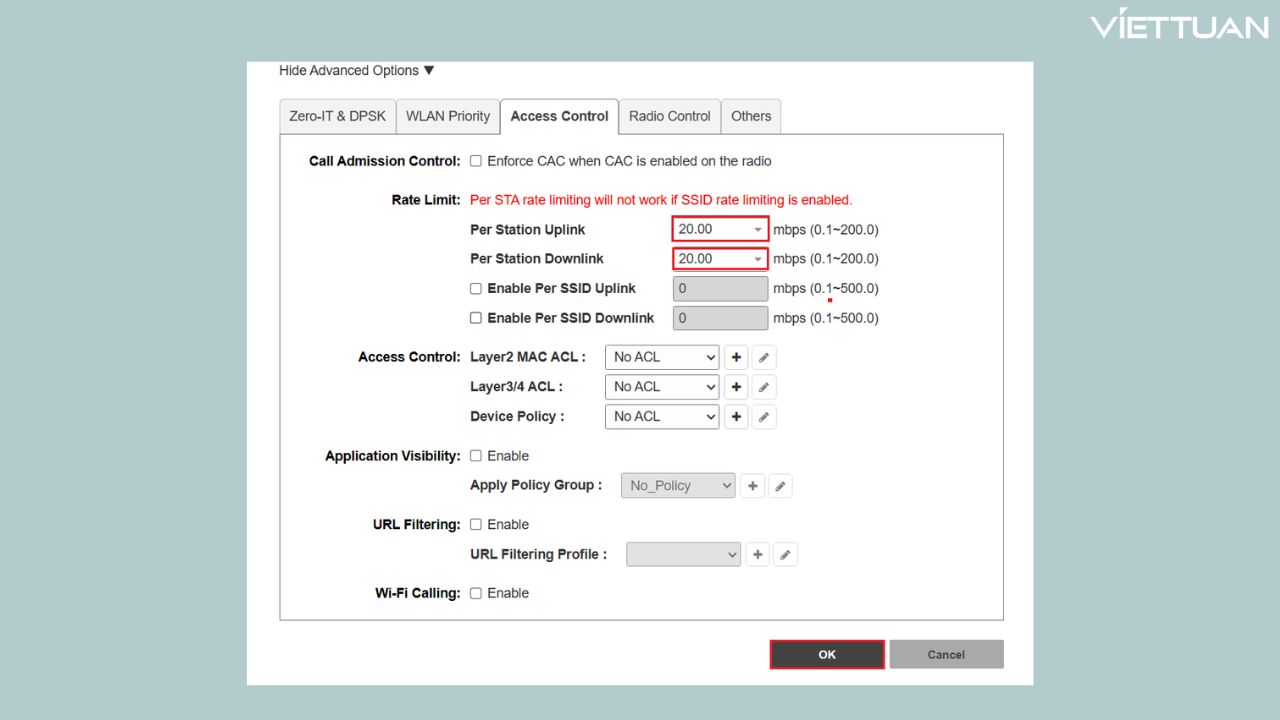
Task: Enable the Wi-Fi Calling checkbox
Action: point(476,593)
